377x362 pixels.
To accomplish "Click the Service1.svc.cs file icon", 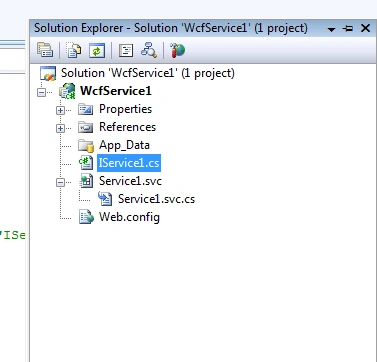I will [x=105, y=199].
